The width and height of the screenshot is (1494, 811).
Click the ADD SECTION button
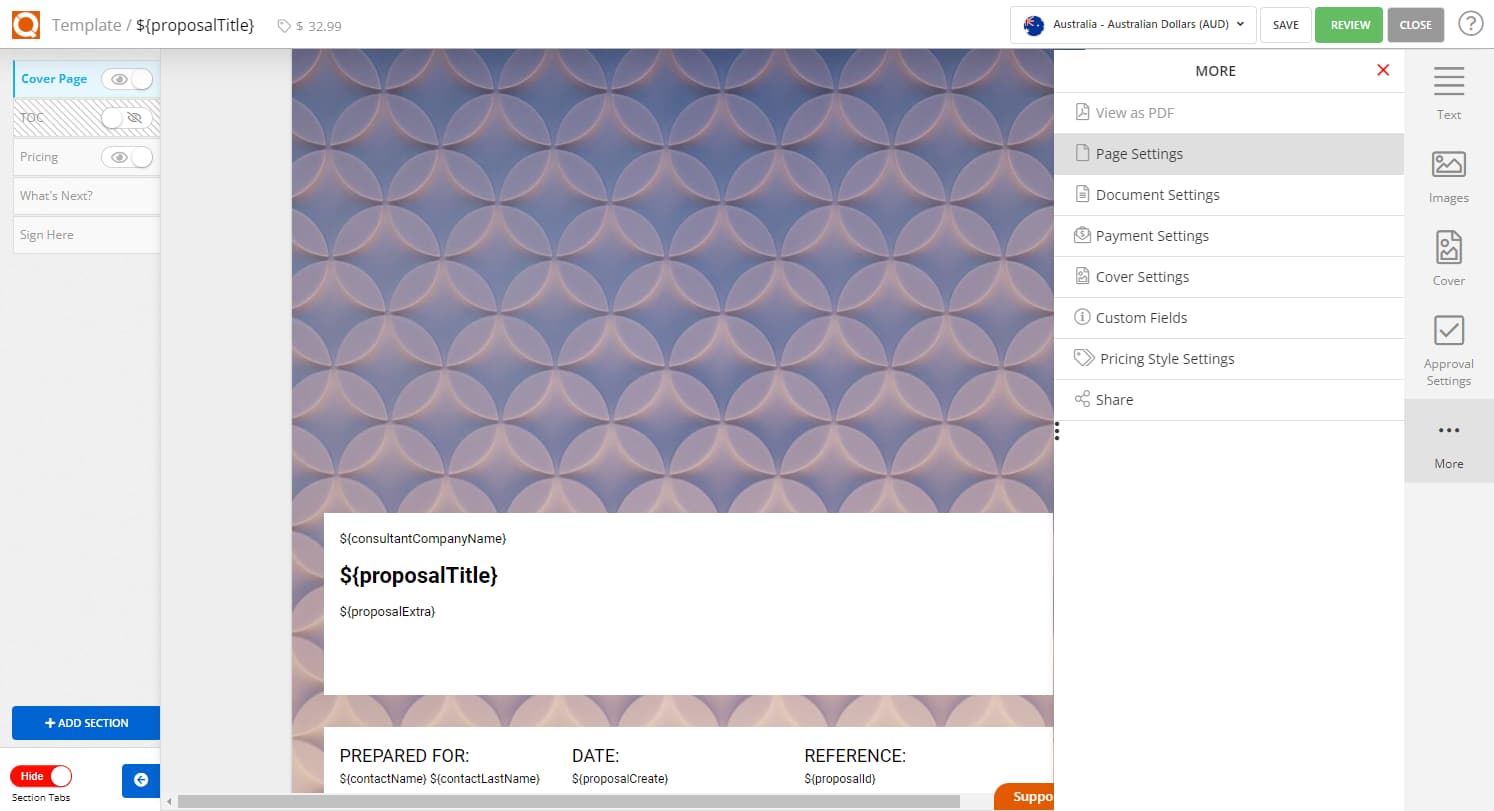tap(86, 723)
